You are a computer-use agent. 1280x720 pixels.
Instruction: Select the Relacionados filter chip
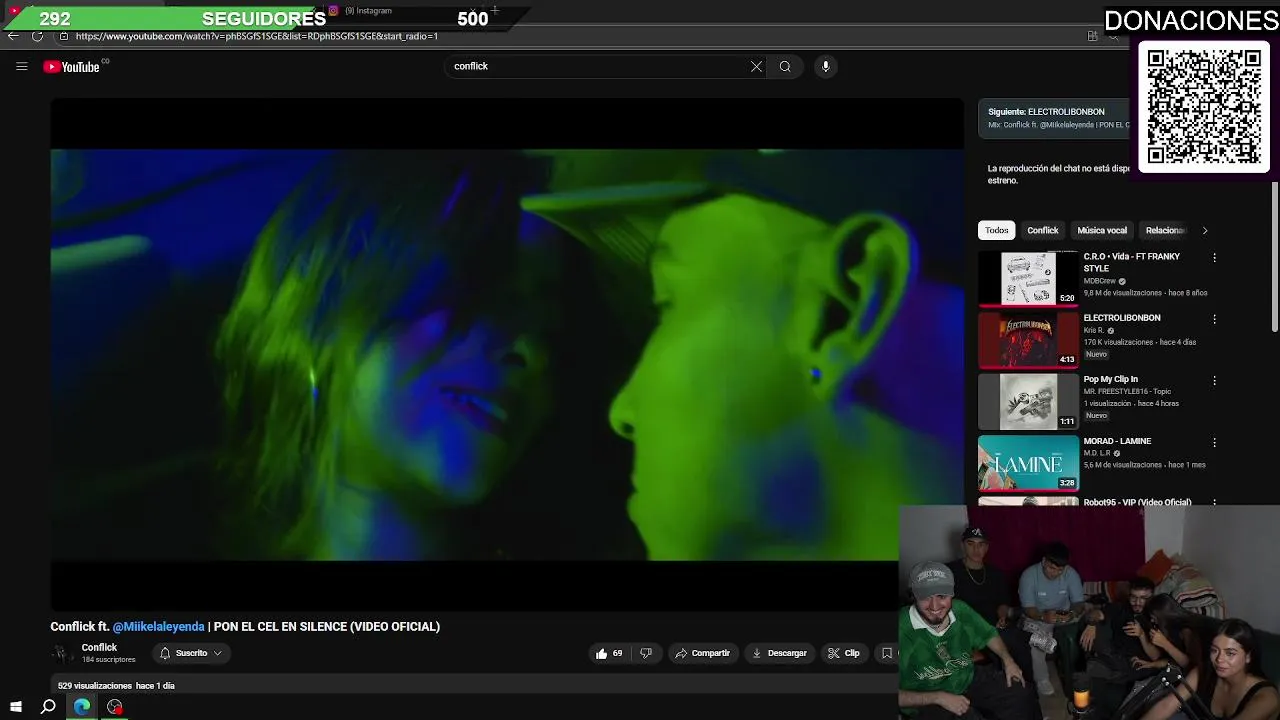(x=1164, y=230)
